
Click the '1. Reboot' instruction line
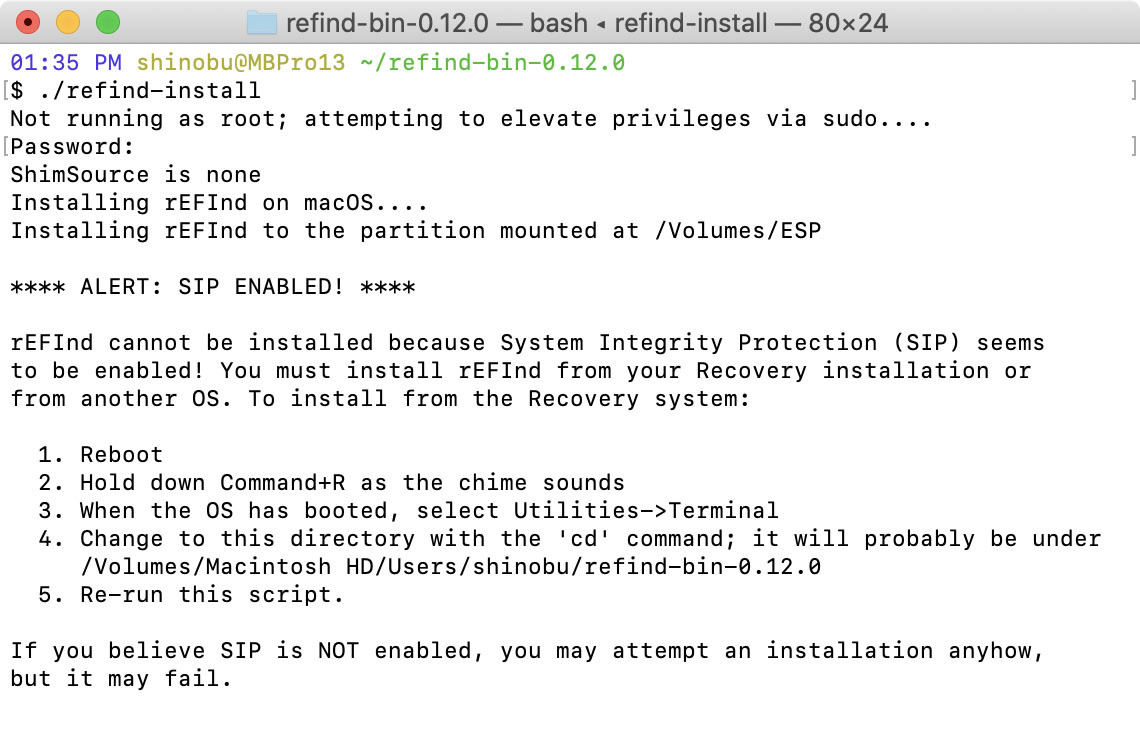tap(101, 455)
